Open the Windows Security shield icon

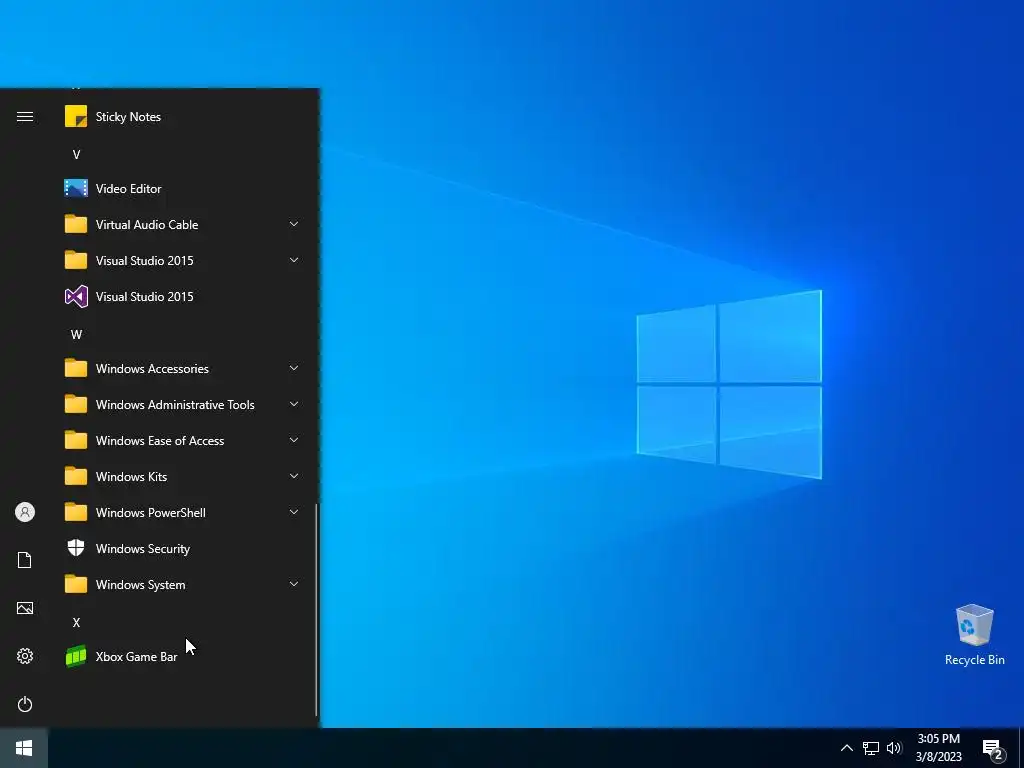(x=76, y=548)
